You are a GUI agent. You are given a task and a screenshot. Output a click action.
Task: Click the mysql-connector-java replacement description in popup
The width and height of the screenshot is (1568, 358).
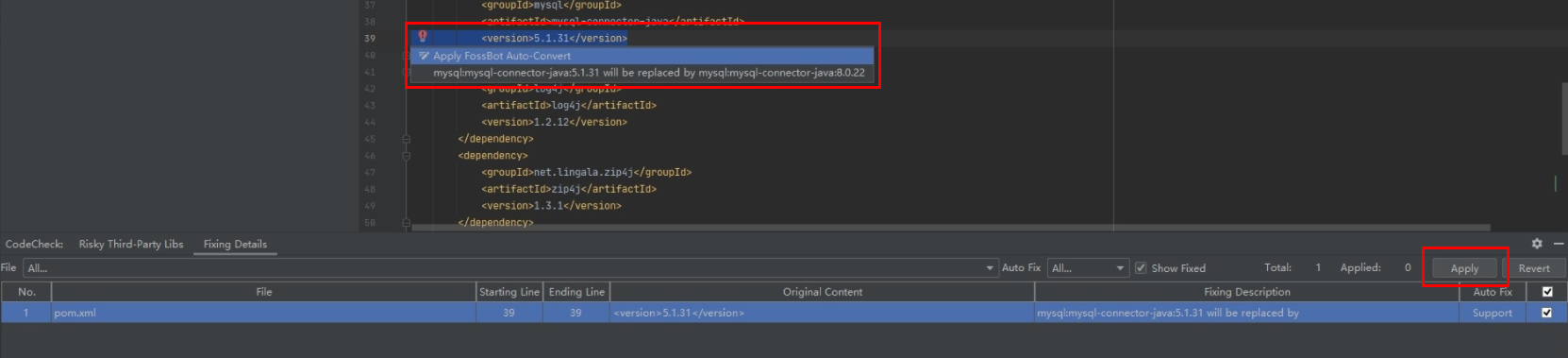[x=649, y=73]
